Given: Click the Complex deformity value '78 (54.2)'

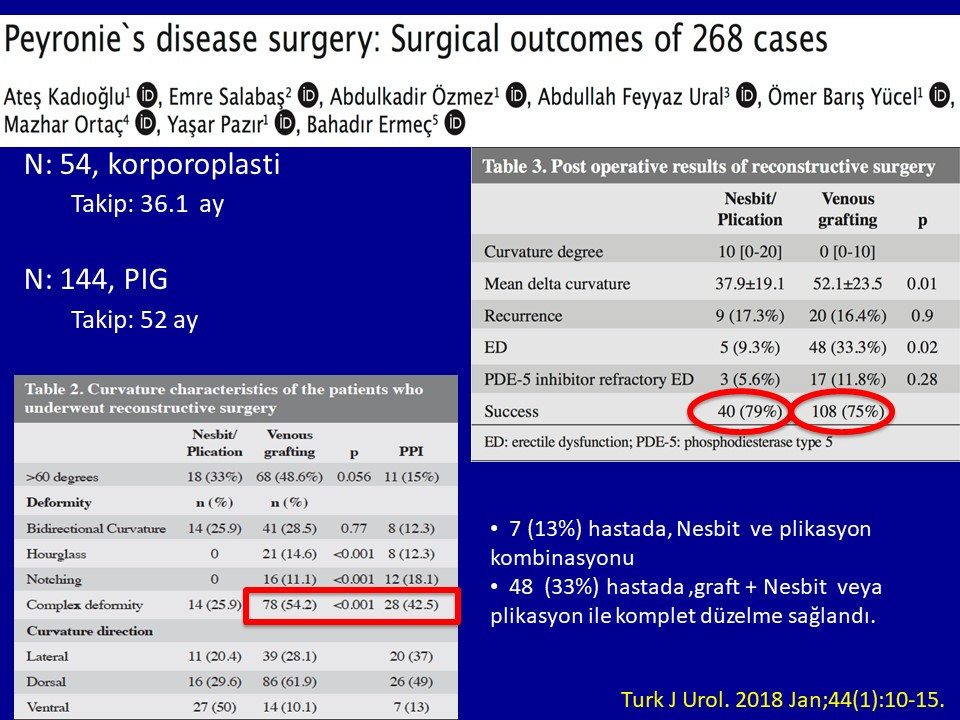Looking at the screenshot, I should tap(290, 604).
